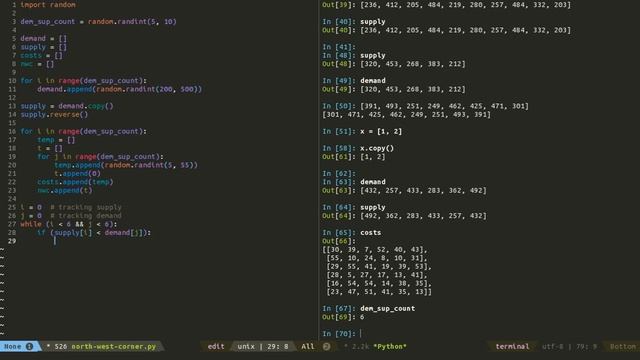Click 'x.copy()' in In [58]
The image size is (640, 360).
[x=377, y=149]
